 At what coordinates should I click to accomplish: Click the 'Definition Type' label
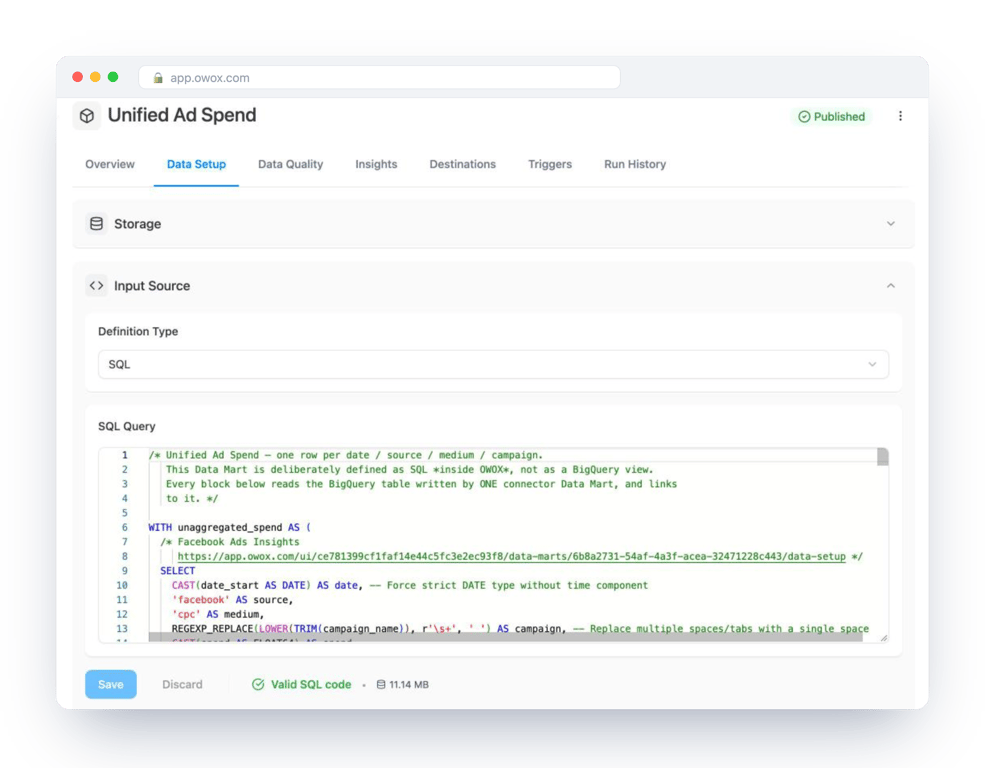(x=138, y=332)
